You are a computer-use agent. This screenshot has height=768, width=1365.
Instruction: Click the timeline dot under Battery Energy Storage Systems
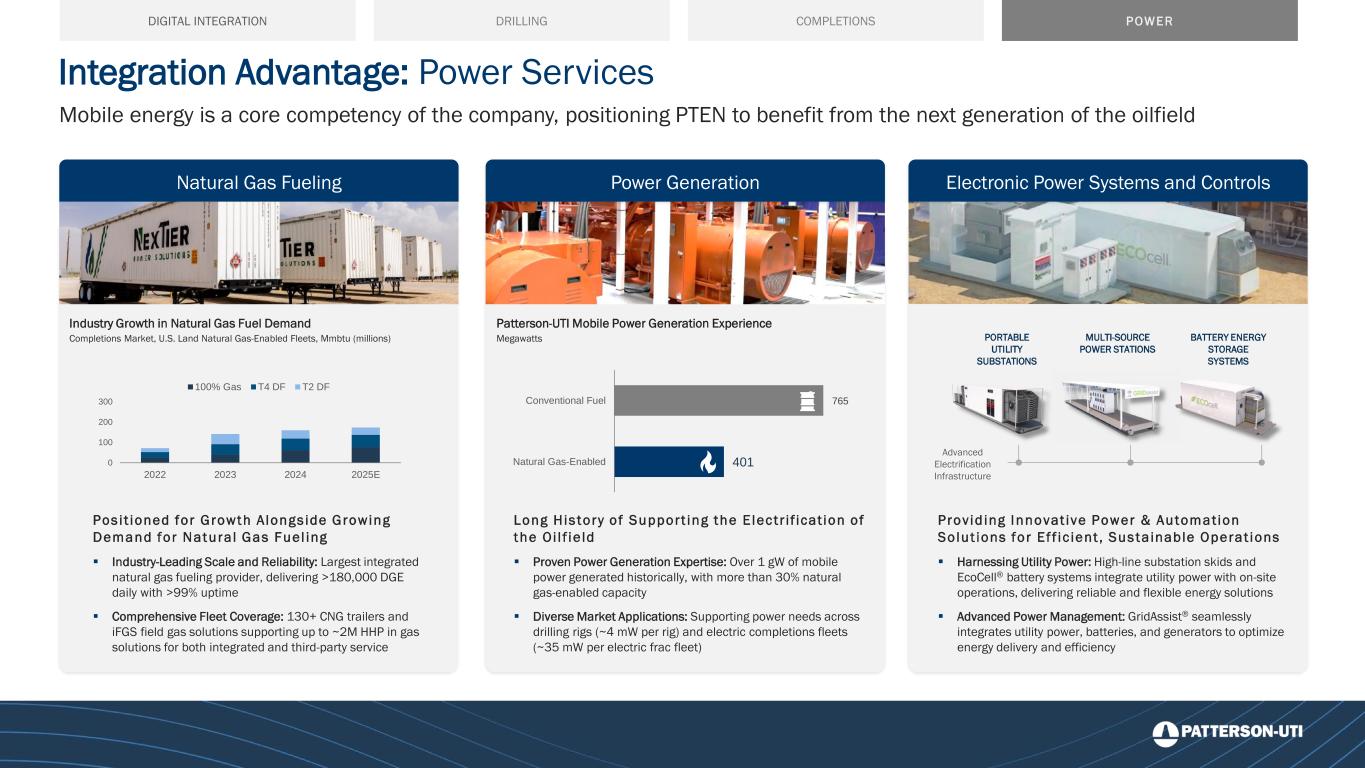point(1262,462)
